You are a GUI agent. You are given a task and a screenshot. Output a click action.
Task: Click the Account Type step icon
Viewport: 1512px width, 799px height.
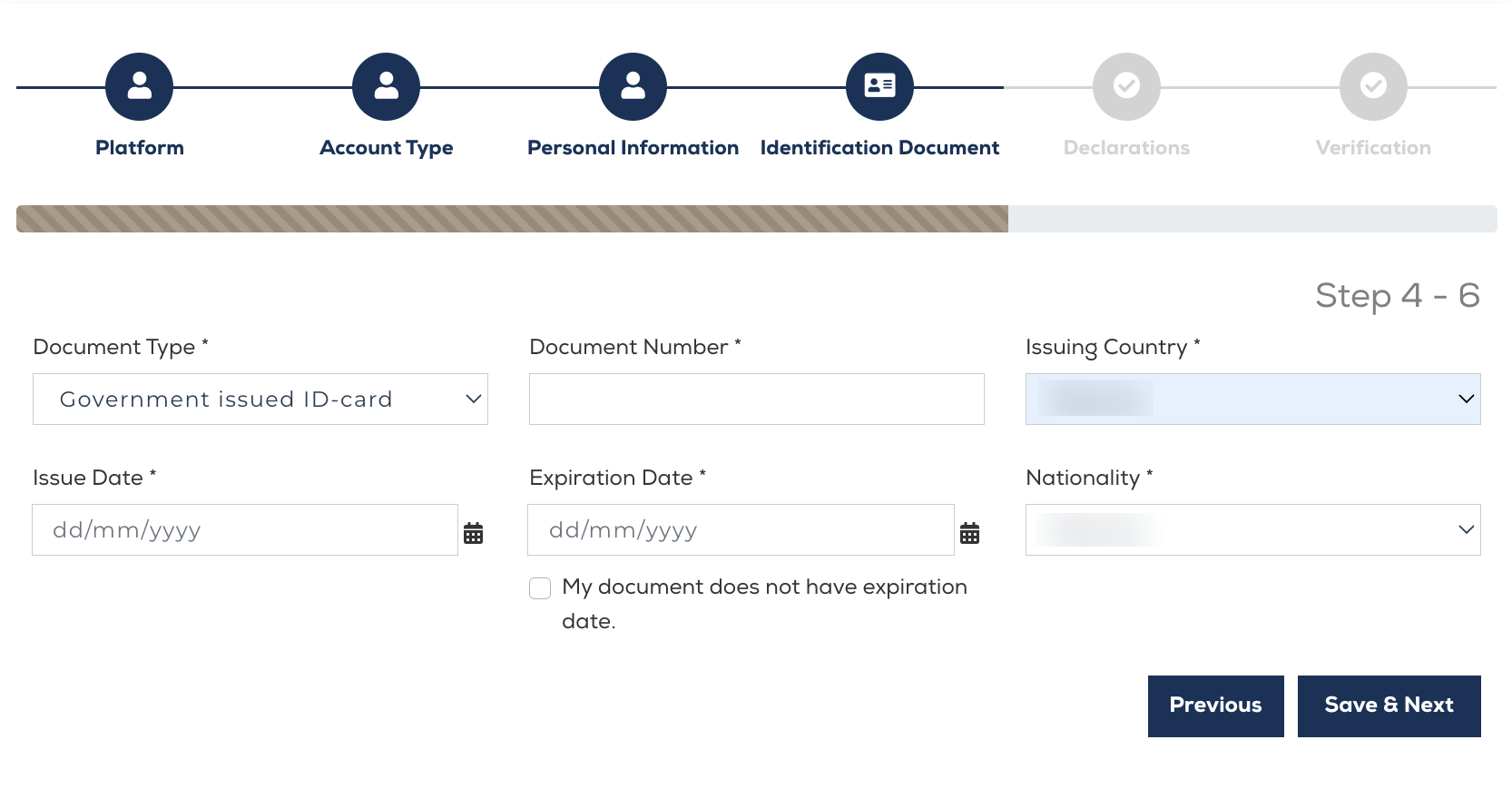[x=386, y=86]
